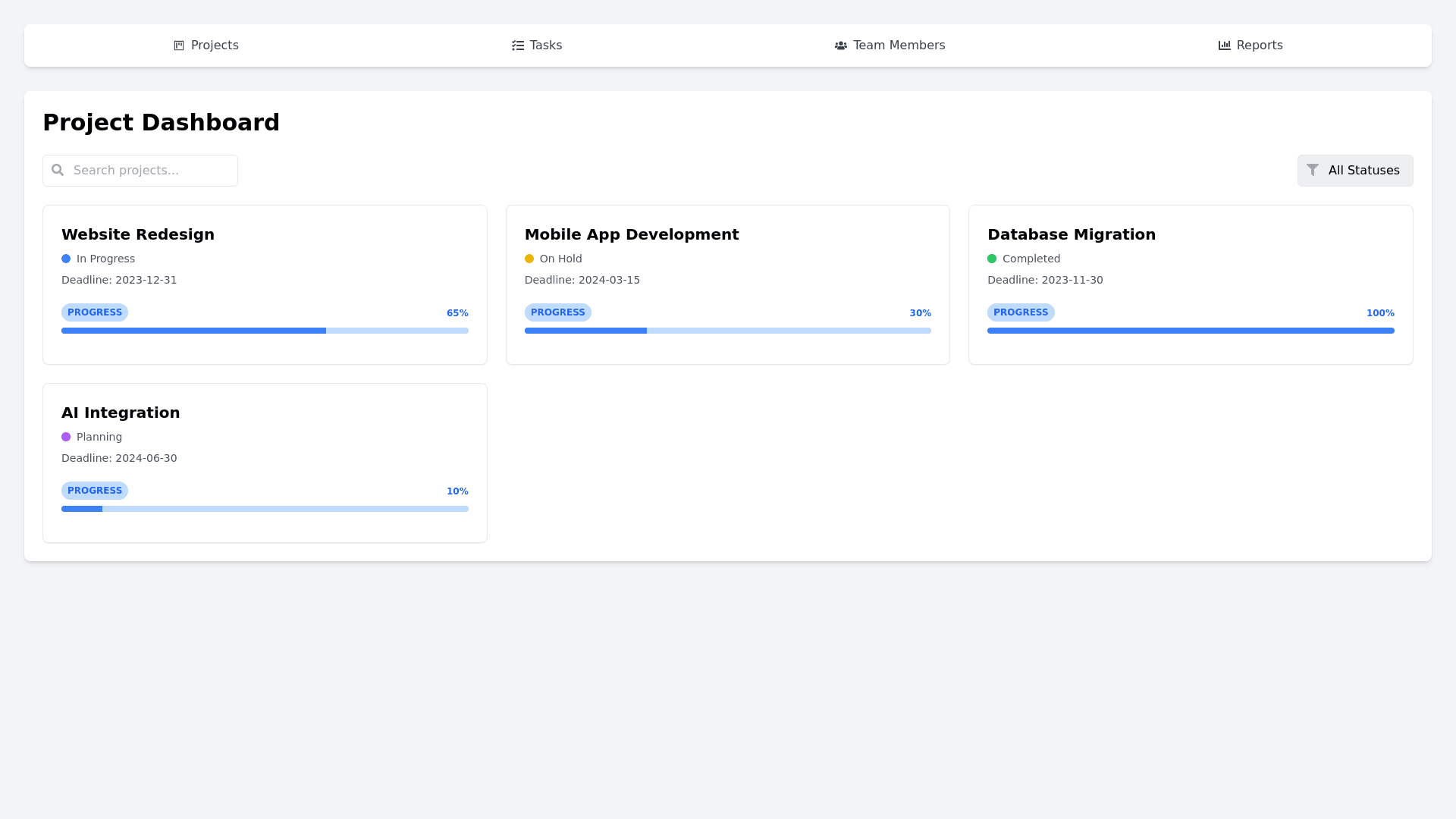1456x819 pixels.
Task: Focus the Search projects input field
Action: point(150,171)
